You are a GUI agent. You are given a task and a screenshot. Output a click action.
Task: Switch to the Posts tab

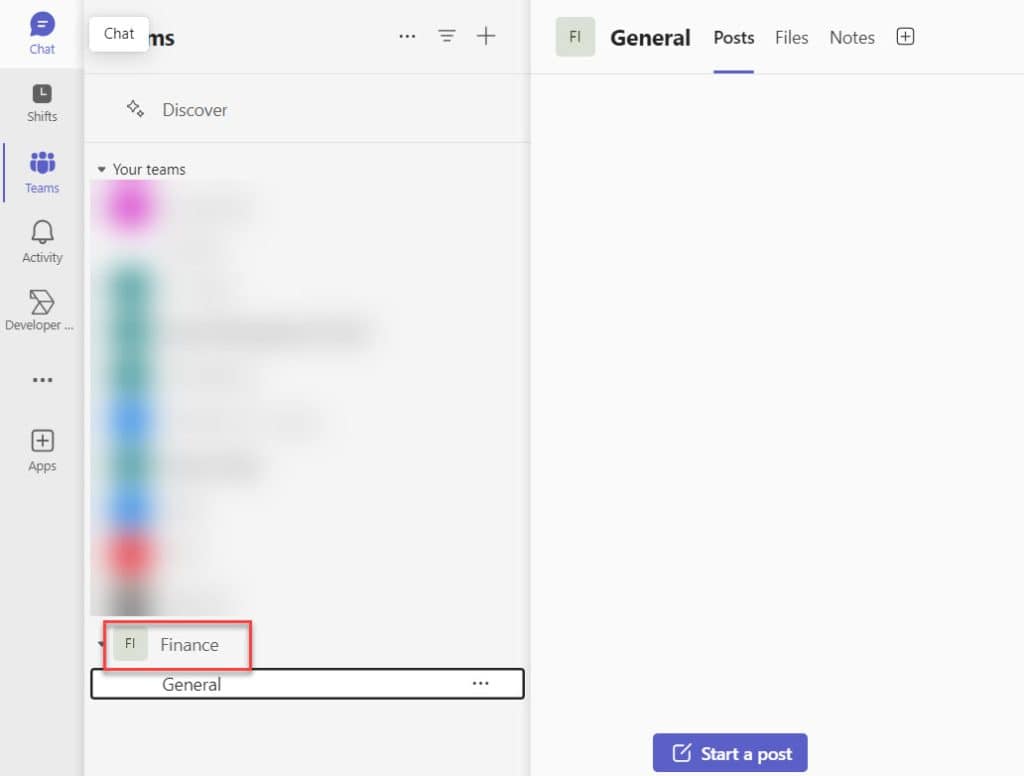click(x=733, y=38)
